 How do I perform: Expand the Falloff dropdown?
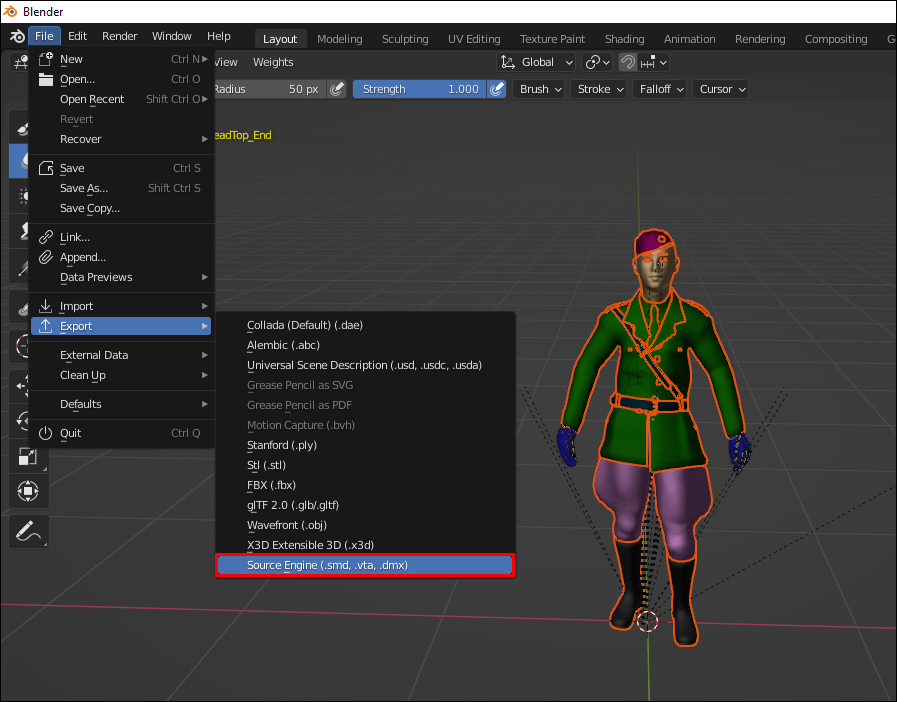click(x=658, y=89)
